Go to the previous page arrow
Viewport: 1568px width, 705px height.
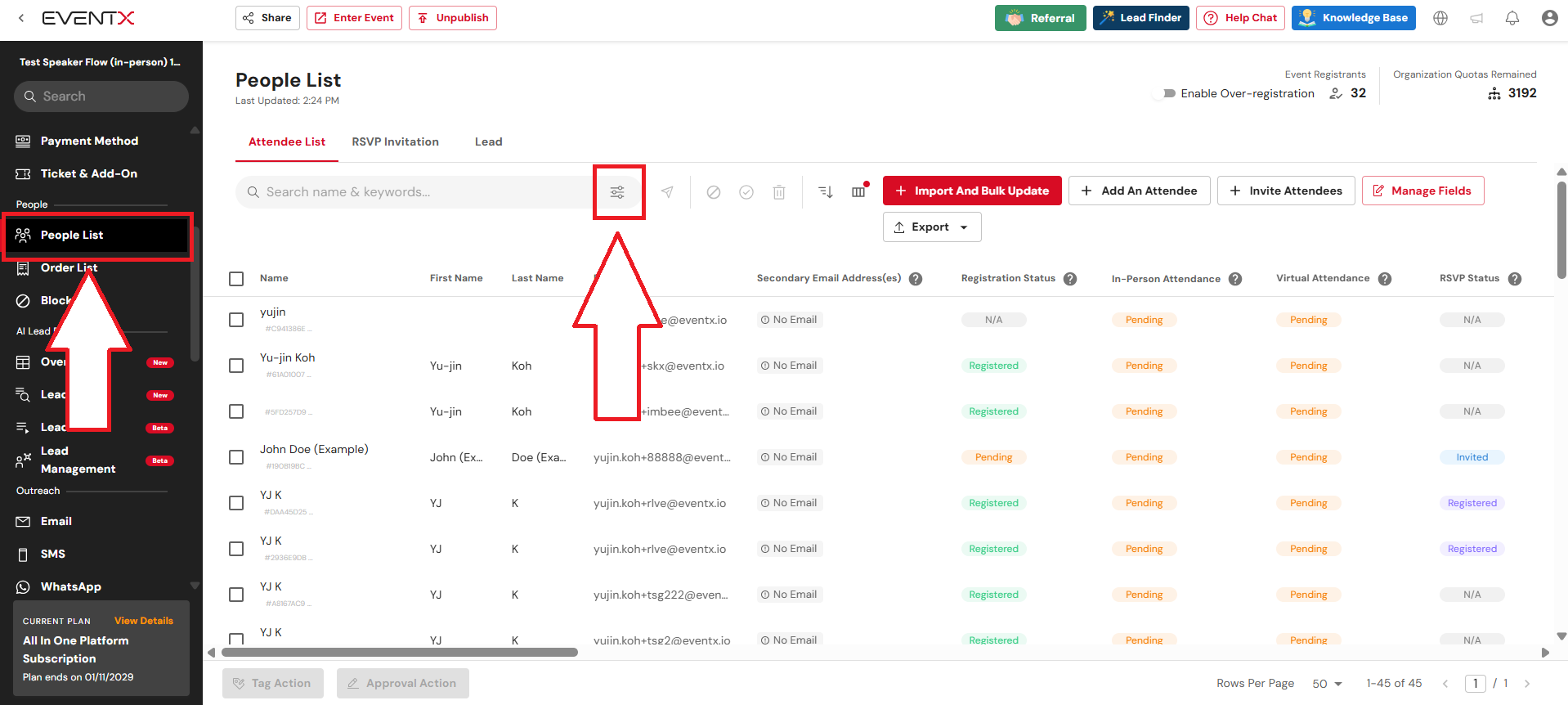pyautogui.click(x=1445, y=684)
